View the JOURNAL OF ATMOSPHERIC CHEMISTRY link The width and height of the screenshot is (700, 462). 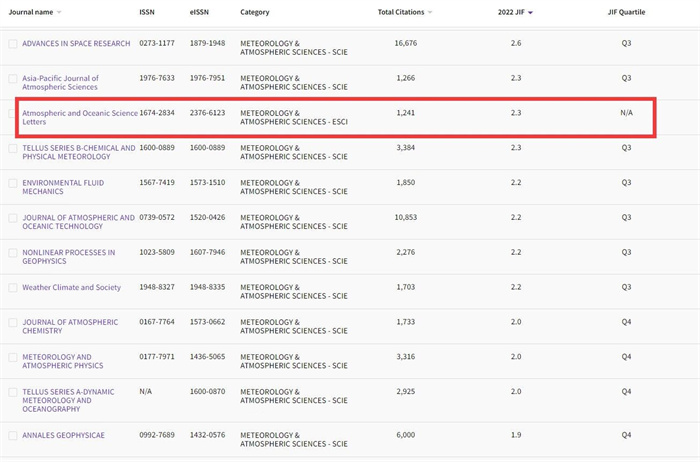[70, 326]
